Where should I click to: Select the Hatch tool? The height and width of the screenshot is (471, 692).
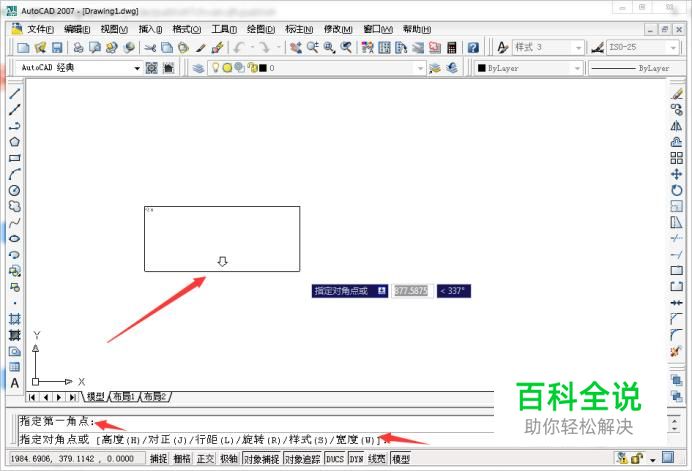(x=15, y=319)
